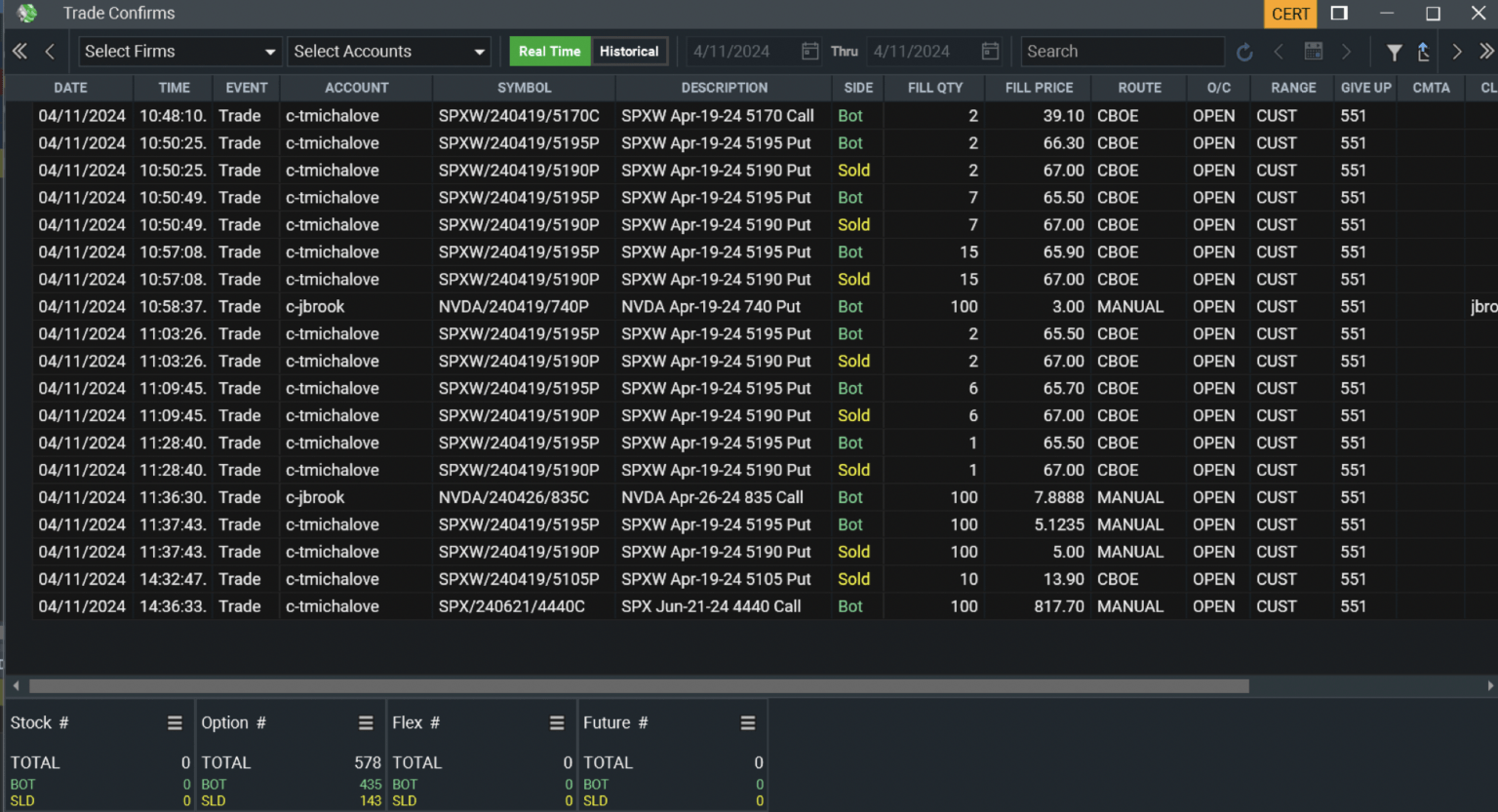Export trades using the upload icon
Image resolution: width=1498 pixels, height=812 pixels.
(x=1424, y=52)
